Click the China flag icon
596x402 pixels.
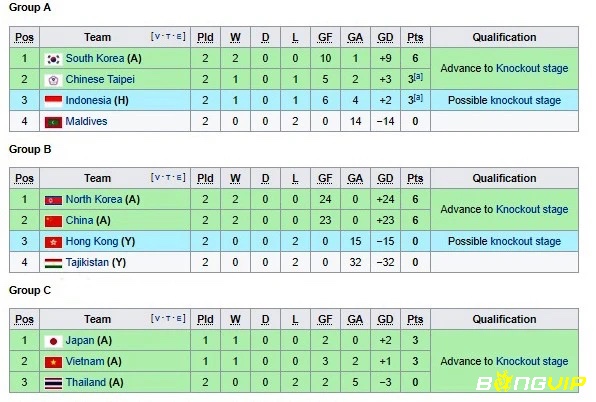tap(53, 221)
